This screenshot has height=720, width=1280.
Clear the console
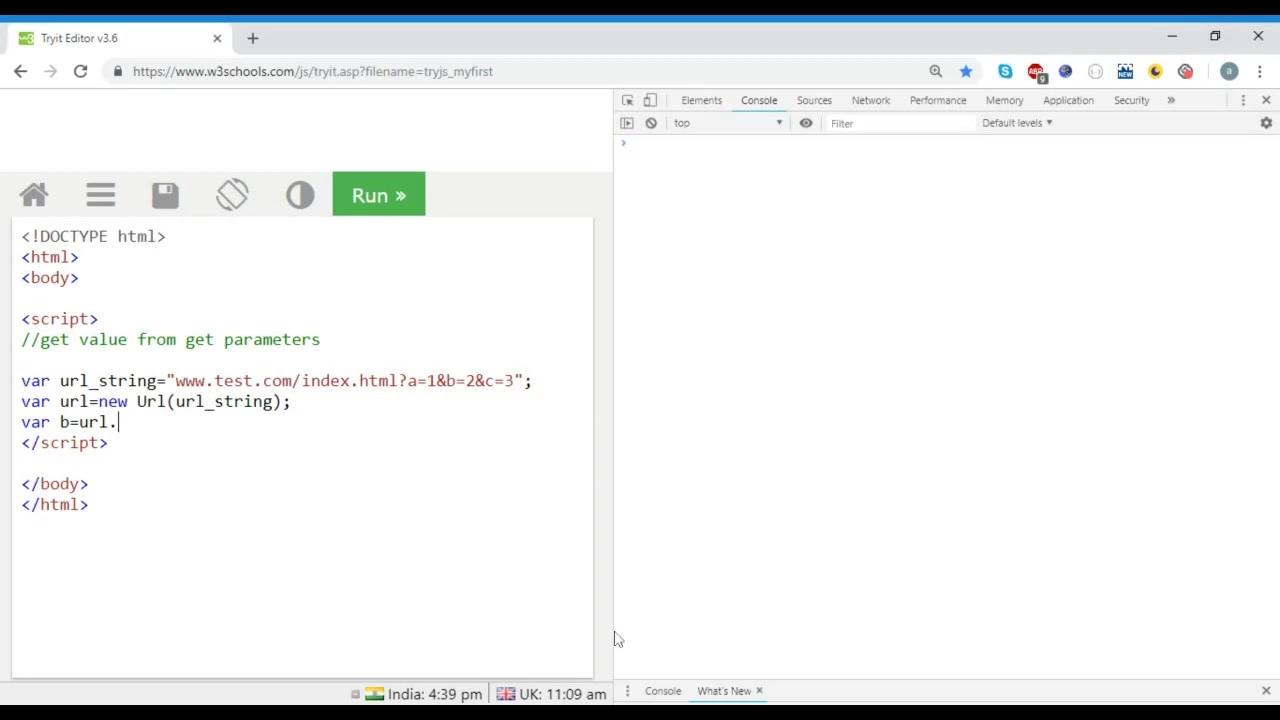coord(651,123)
